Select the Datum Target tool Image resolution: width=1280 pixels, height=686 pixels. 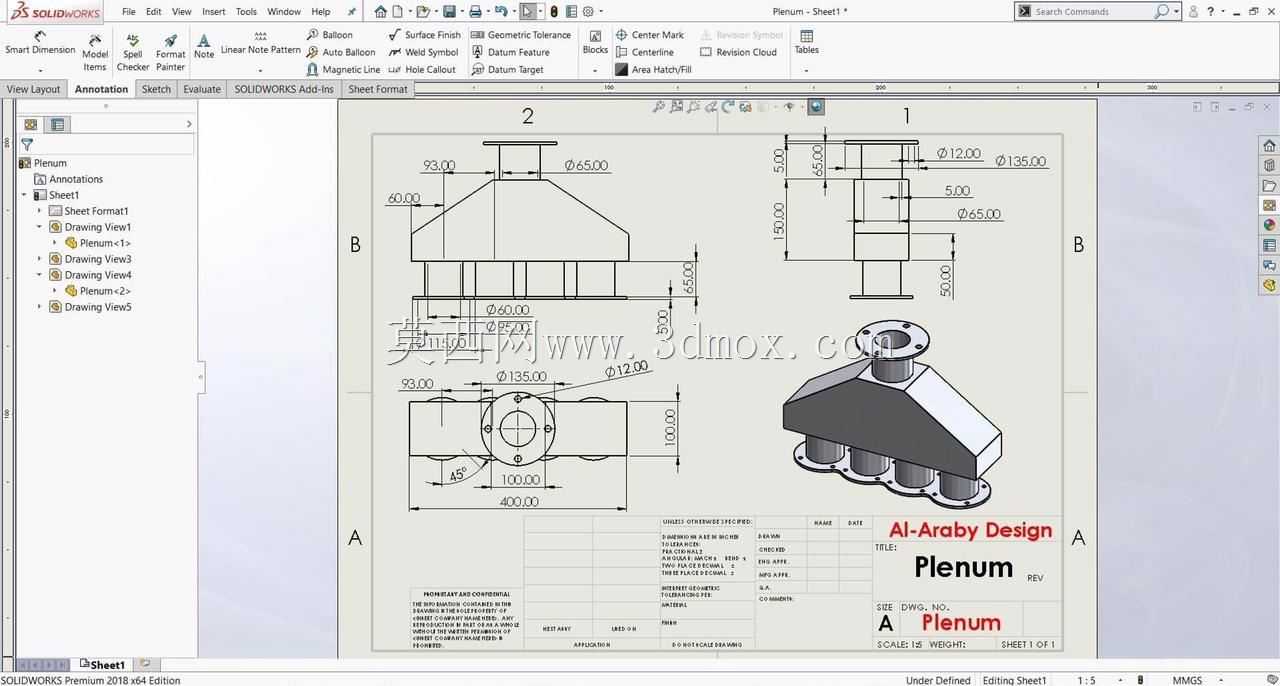point(508,70)
